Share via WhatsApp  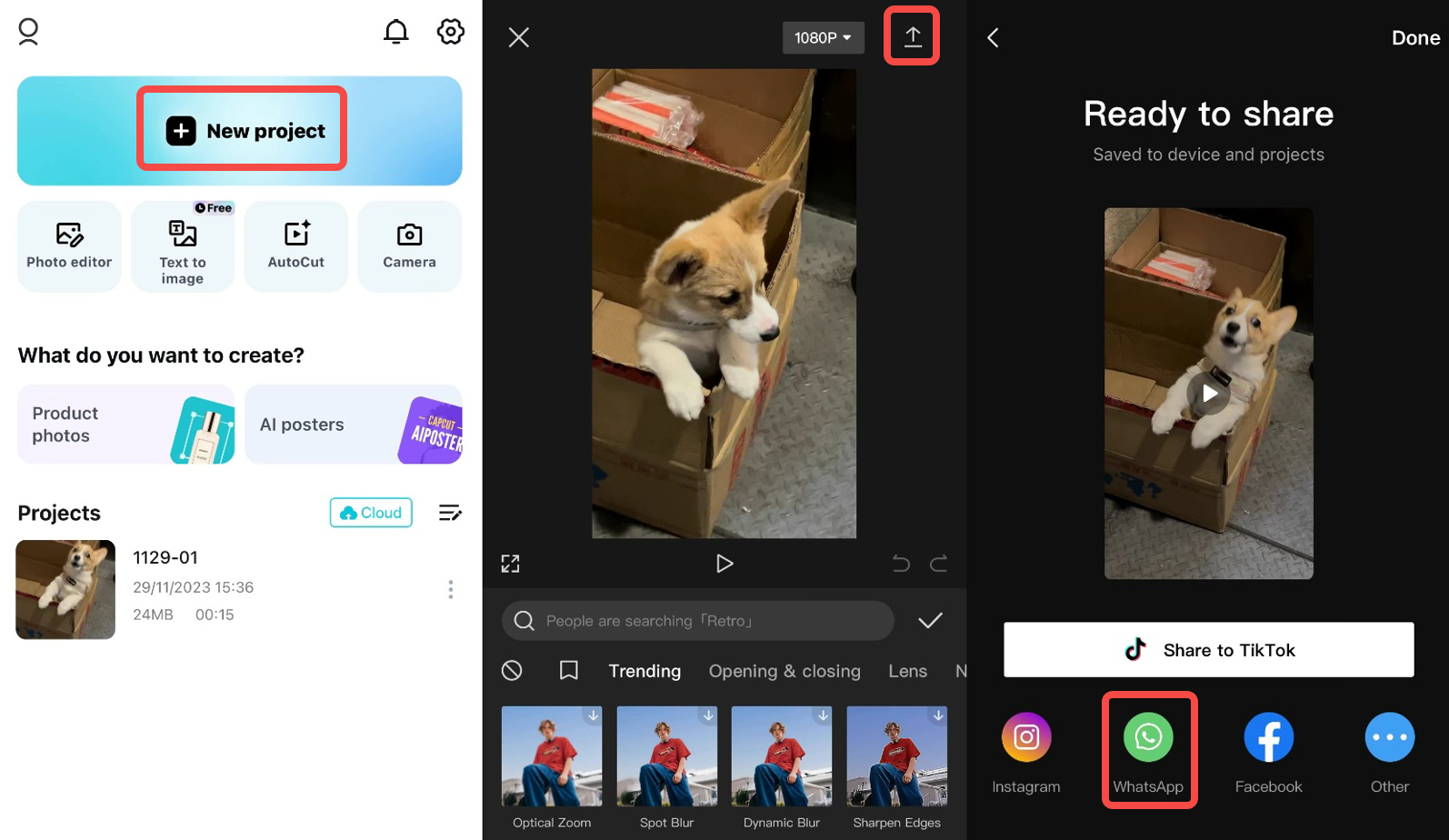pyautogui.click(x=1148, y=753)
